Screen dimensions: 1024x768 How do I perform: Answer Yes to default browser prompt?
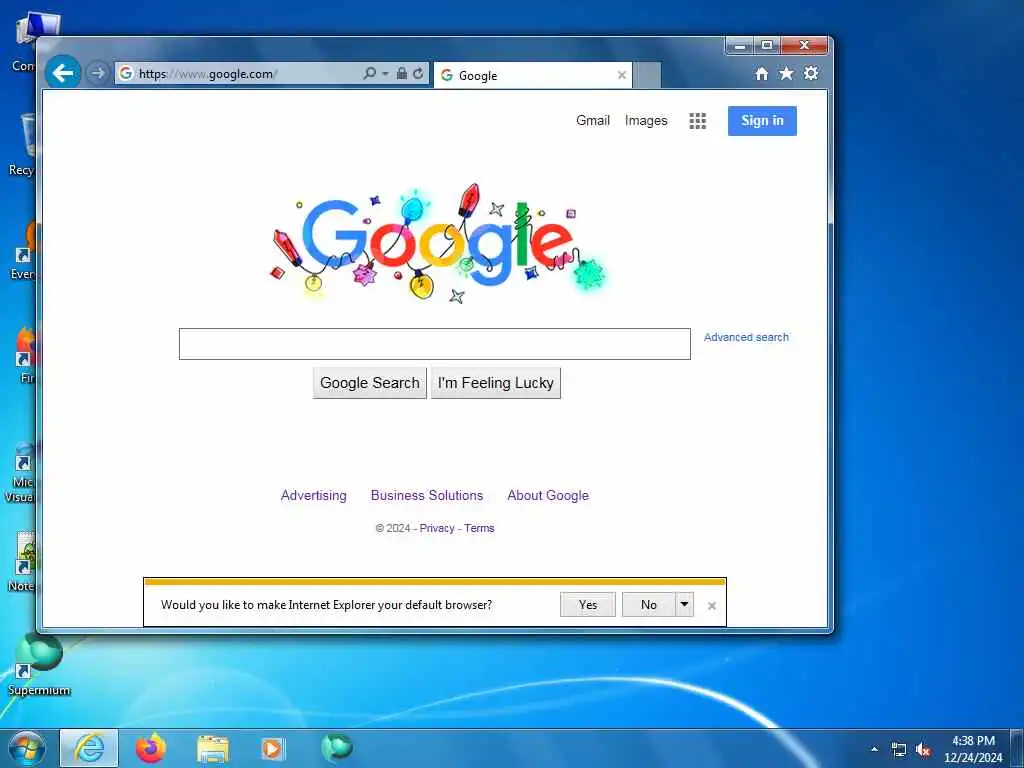coord(588,605)
